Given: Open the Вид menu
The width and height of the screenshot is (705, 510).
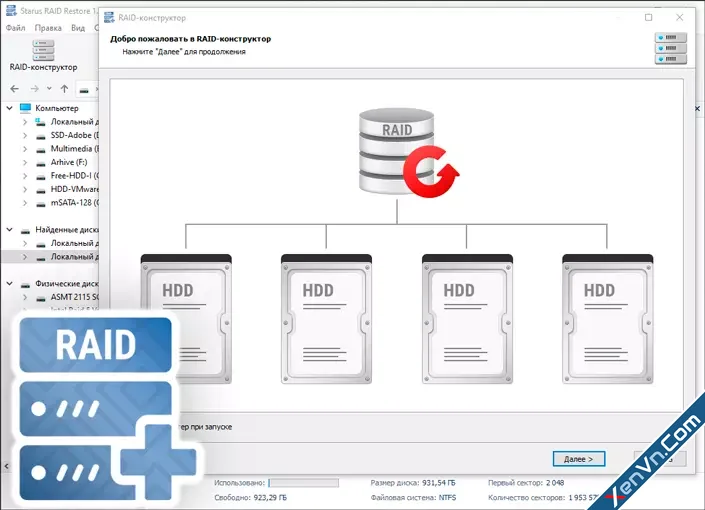Looking at the screenshot, I should tap(78, 28).
